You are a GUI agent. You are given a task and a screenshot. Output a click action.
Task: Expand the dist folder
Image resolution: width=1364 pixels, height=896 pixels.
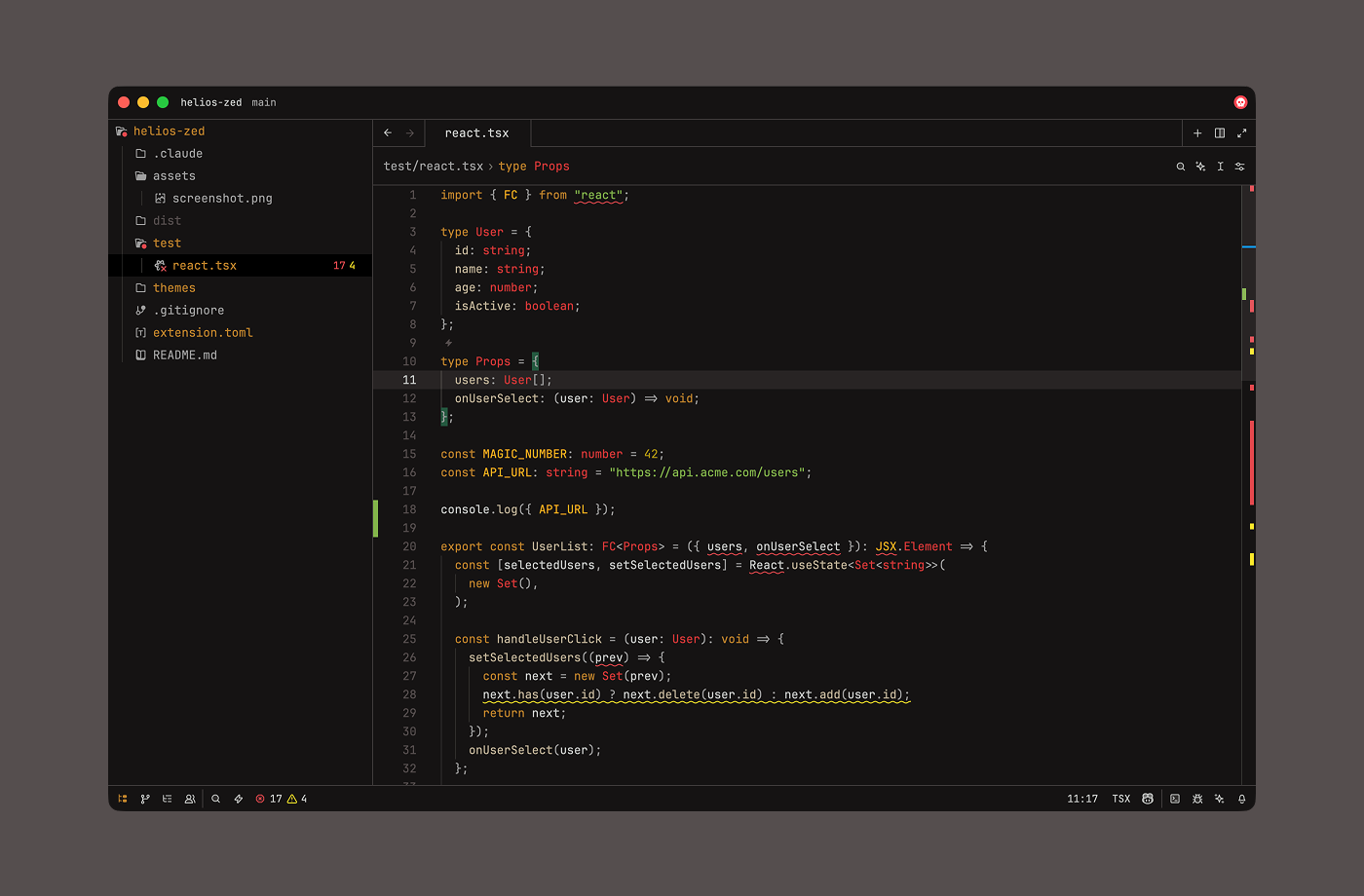point(240,221)
